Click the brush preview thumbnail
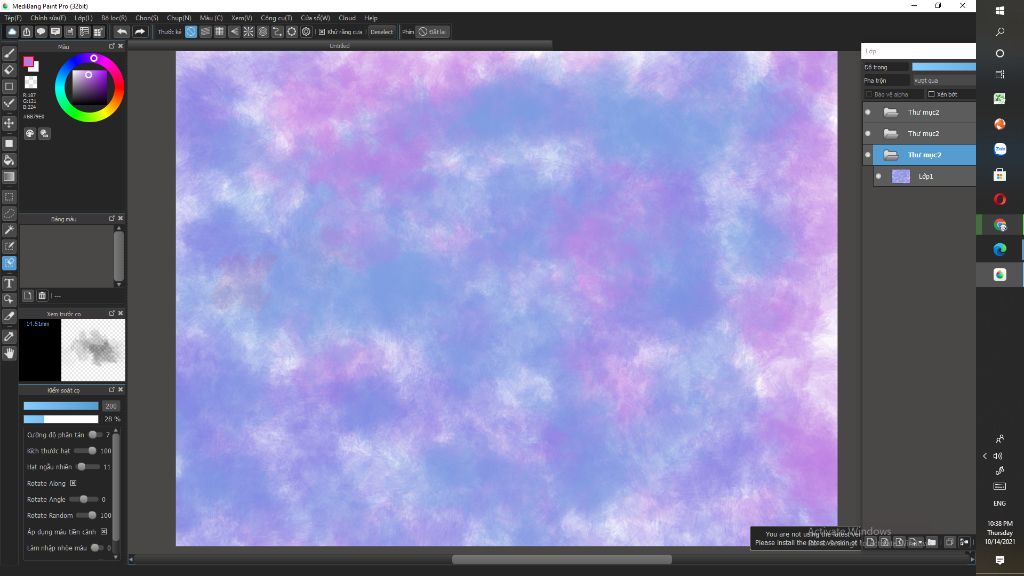Viewport: 1024px width, 576px height. pyautogui.click(x=93, y=350)
